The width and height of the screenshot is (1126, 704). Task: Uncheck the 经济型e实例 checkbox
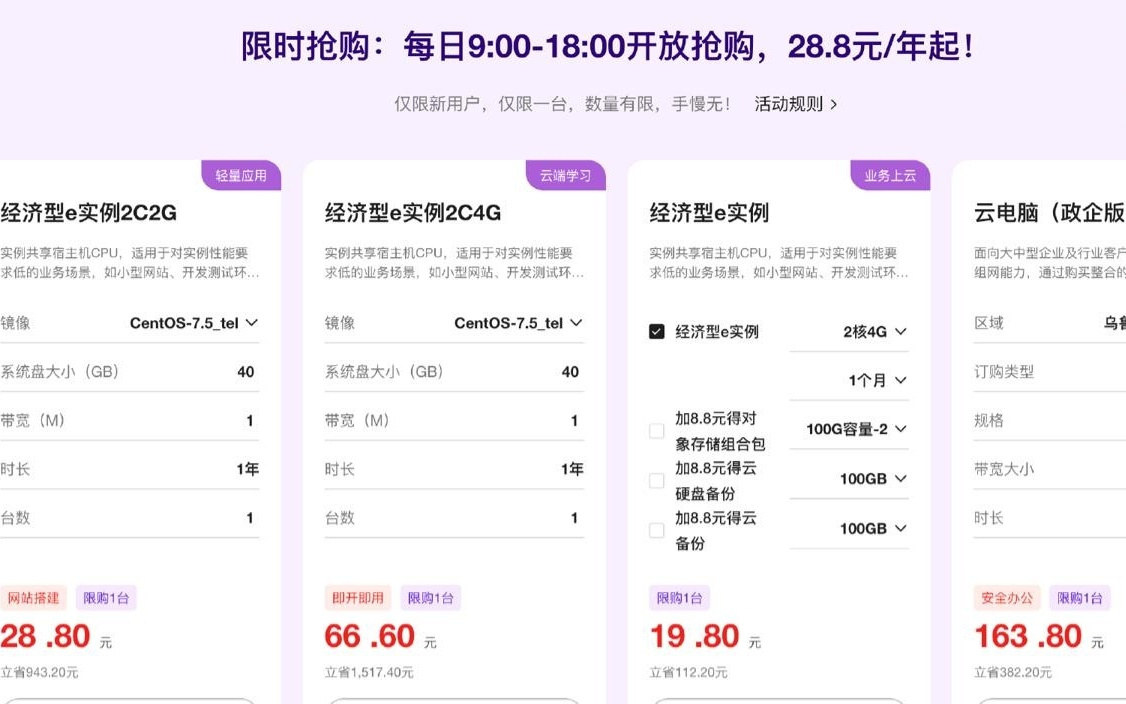pyautogui.click(x=656, y=331)
